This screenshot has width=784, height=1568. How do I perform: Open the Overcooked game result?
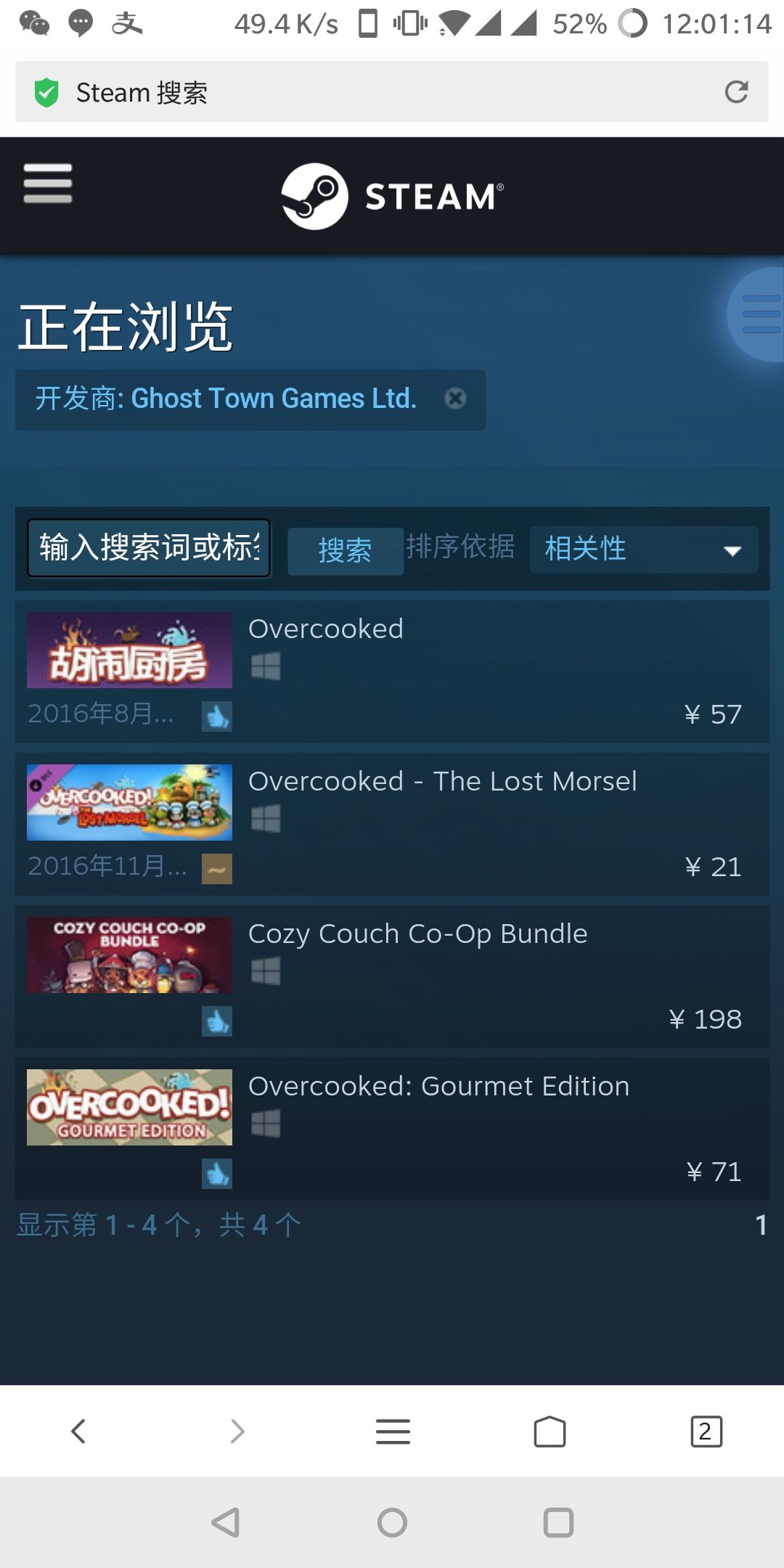point(392,671)
